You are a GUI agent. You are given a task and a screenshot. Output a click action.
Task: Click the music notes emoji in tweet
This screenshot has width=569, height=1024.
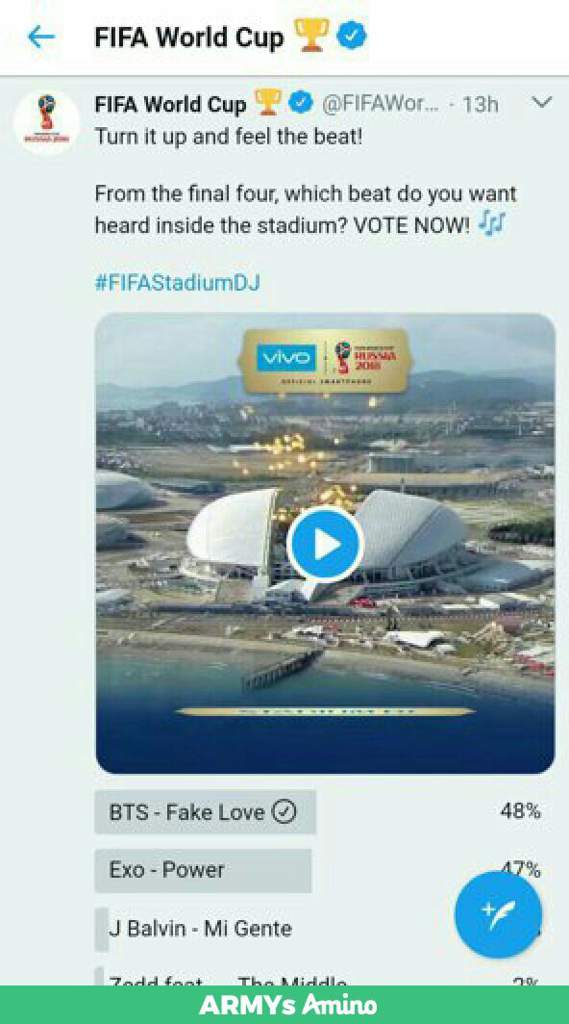coord(493,225)
